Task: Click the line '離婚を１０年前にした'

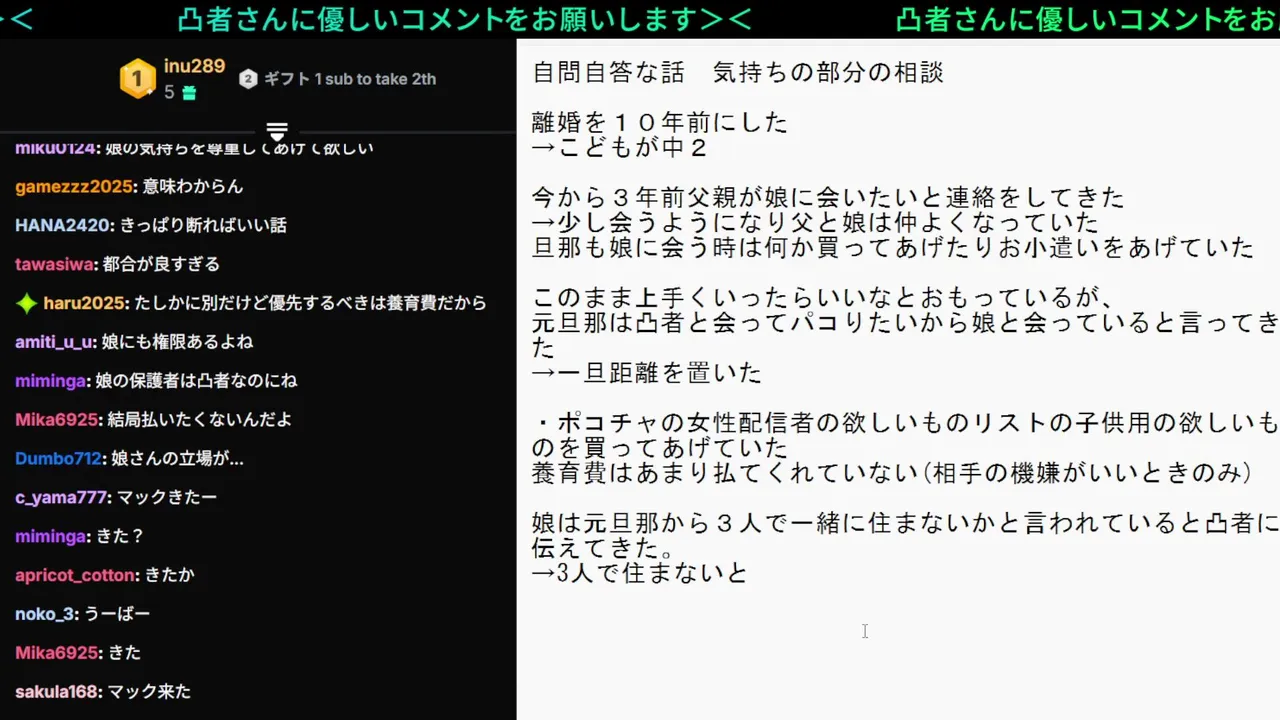Action: point(660,123)
